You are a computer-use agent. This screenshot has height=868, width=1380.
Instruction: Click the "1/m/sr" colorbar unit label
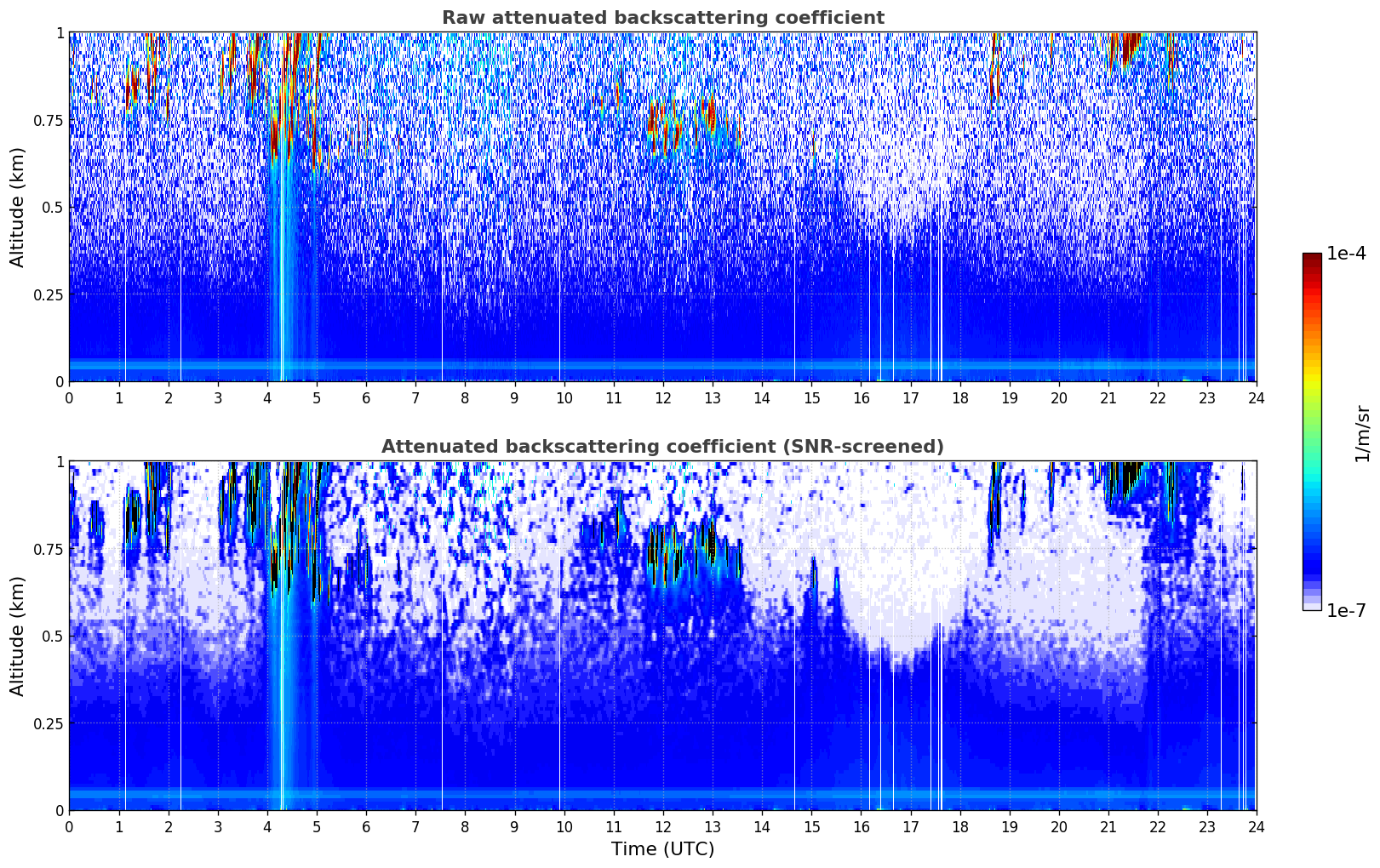(1362, 432)
